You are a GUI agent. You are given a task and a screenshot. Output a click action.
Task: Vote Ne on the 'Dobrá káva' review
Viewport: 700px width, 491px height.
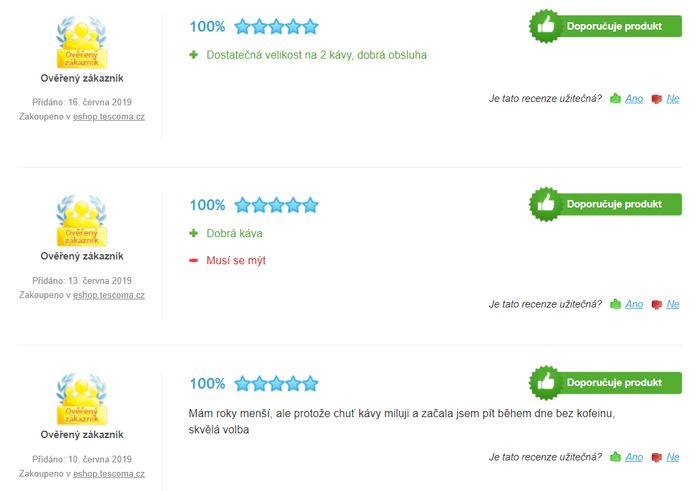tap(673, 304)
